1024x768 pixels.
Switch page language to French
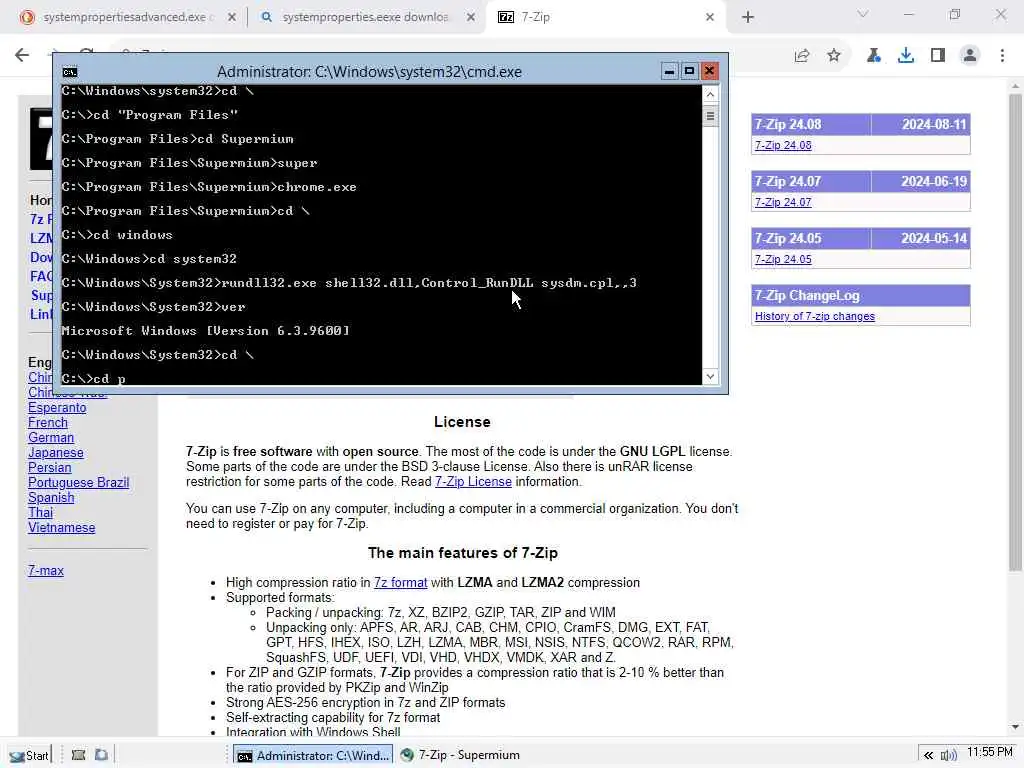point(48,423)
